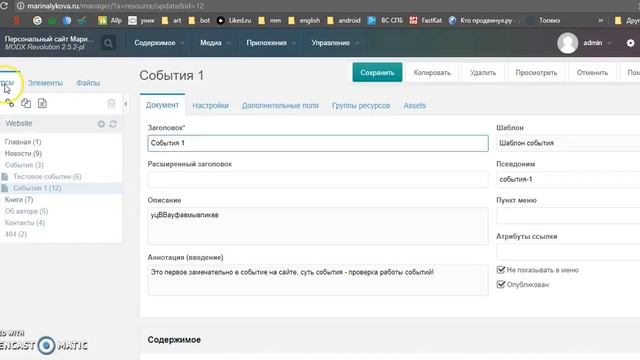The height and width of the screenshot is (360, 640).
Task: Open the settings gear icon
Action: pos(630,43)
